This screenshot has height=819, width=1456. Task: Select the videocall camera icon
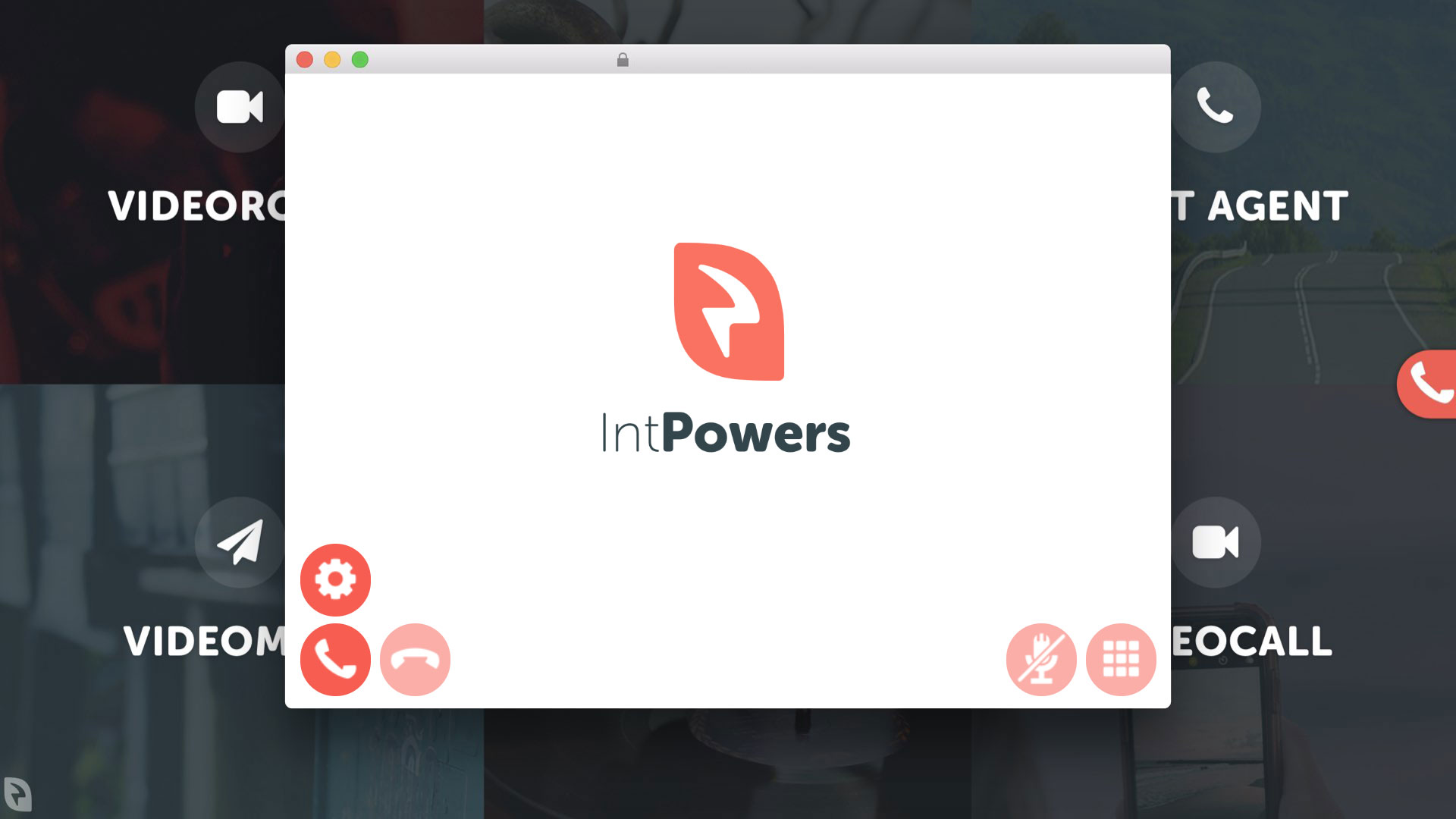click(x=1216, y=542)
